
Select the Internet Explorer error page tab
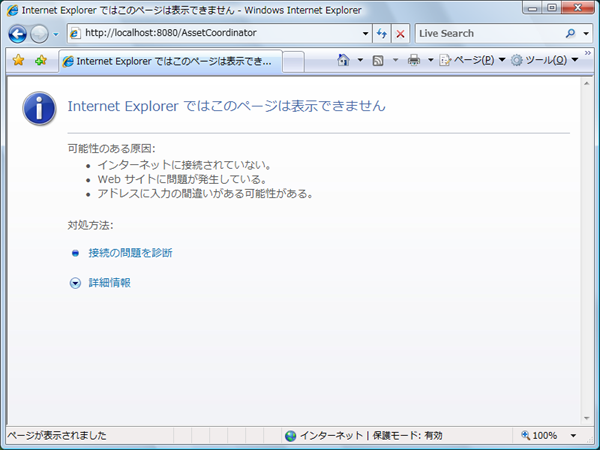(171, 61)
